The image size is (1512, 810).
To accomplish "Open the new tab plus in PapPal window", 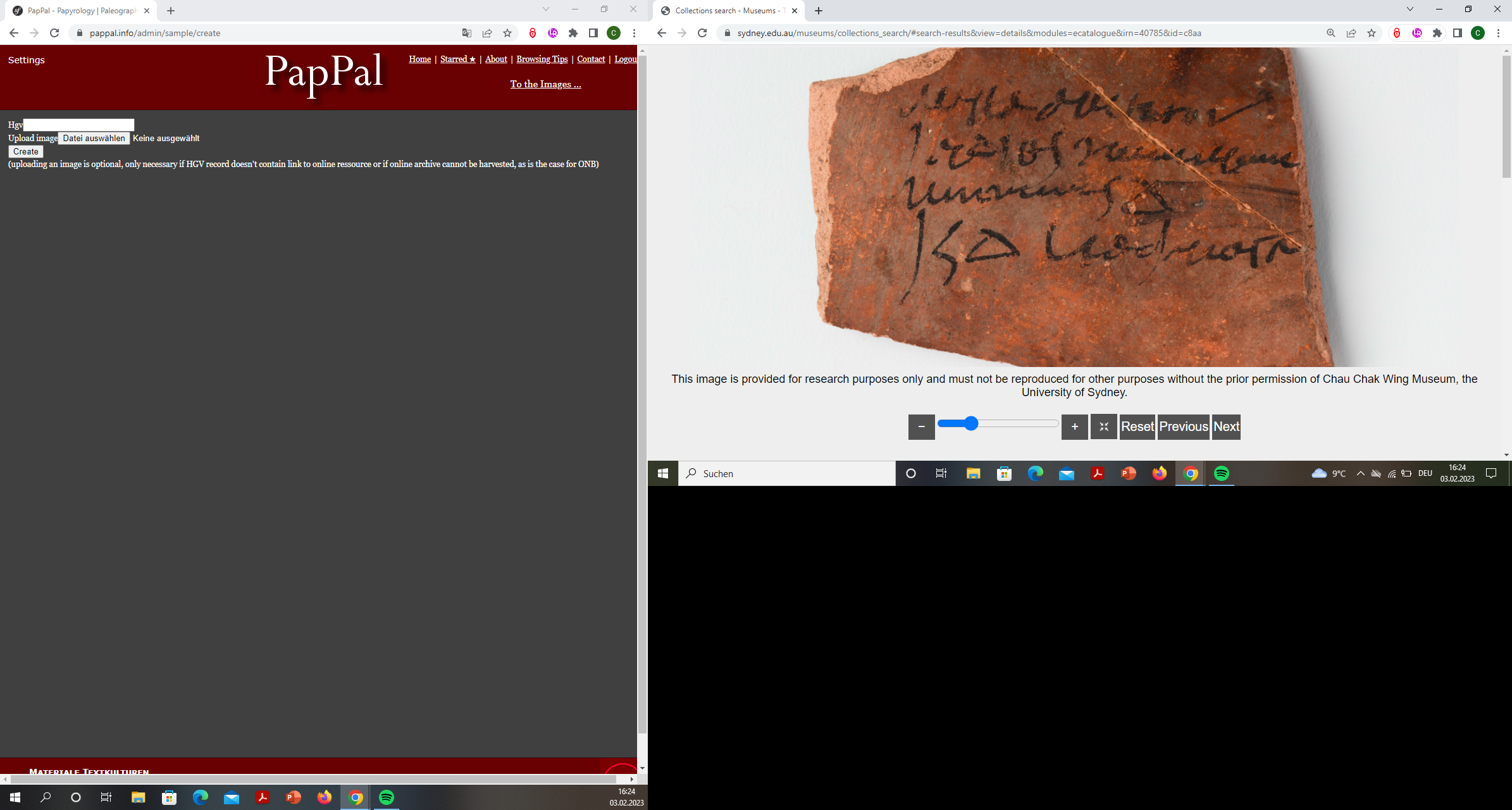I will pos(171,11).
